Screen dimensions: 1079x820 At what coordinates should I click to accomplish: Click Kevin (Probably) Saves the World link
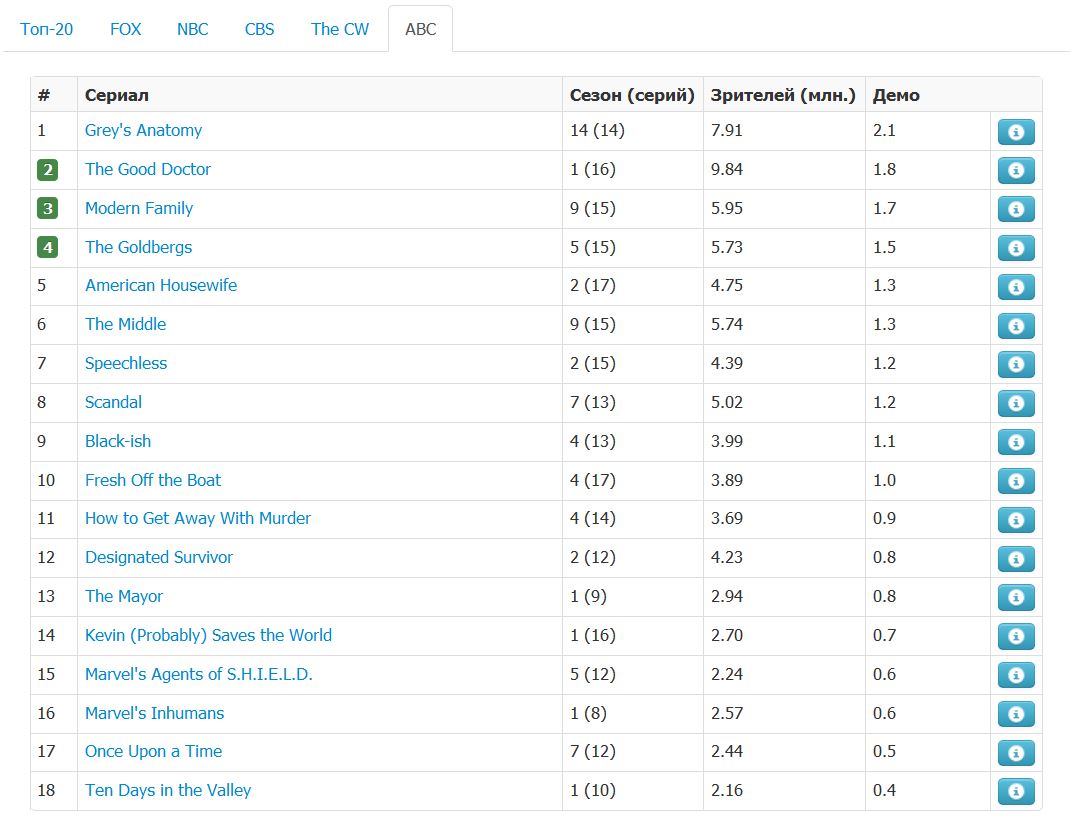point(209,635)
